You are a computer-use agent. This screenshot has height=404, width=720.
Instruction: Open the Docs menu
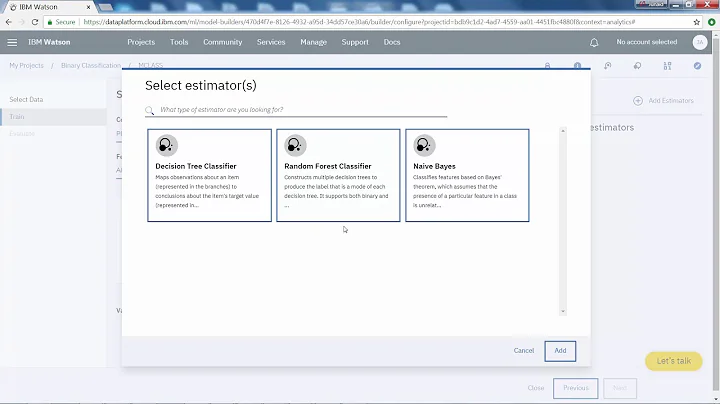click(392, 42)
